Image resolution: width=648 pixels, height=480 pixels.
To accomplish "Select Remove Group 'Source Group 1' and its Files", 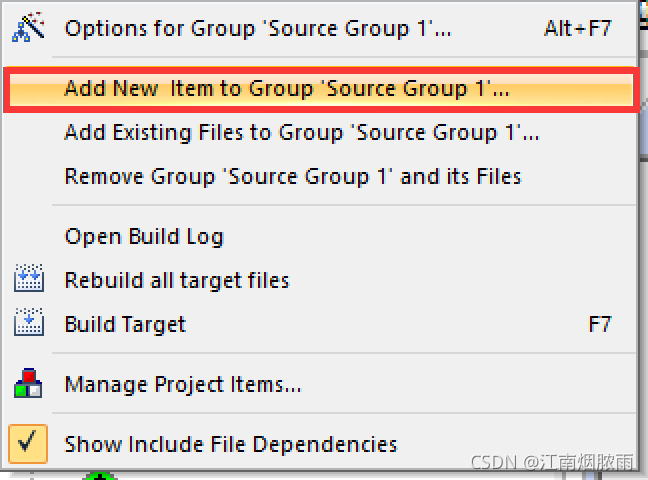I will click(292, 177).
